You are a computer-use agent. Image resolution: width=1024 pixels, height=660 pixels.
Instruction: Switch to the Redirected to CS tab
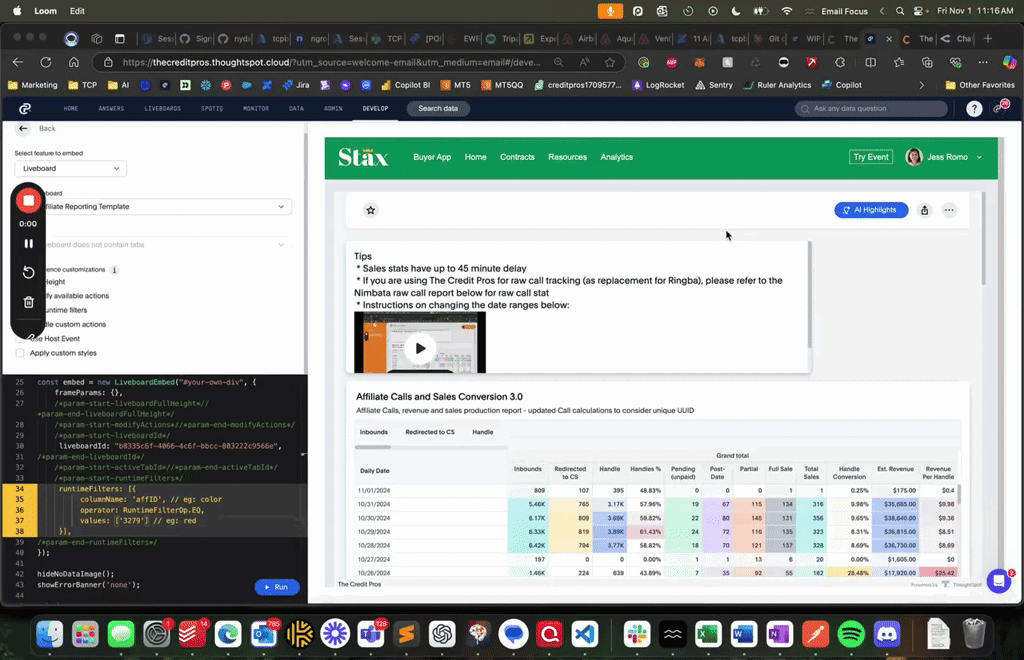[431, 432]
